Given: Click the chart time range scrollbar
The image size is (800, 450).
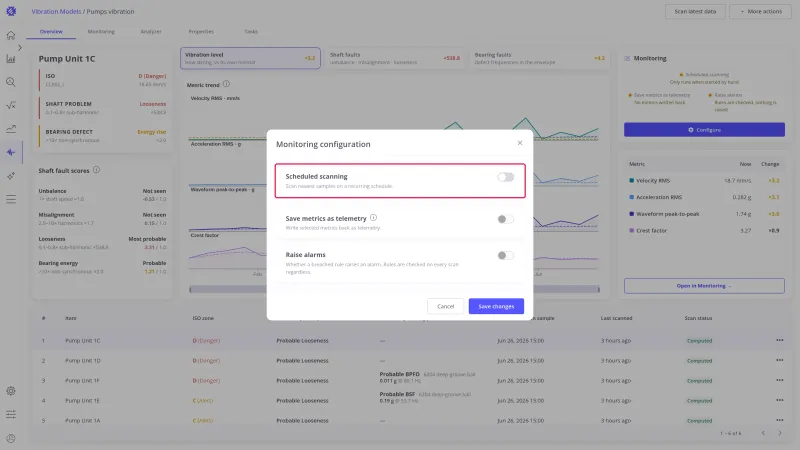Looking at the screenshot, I should point(394,289).
